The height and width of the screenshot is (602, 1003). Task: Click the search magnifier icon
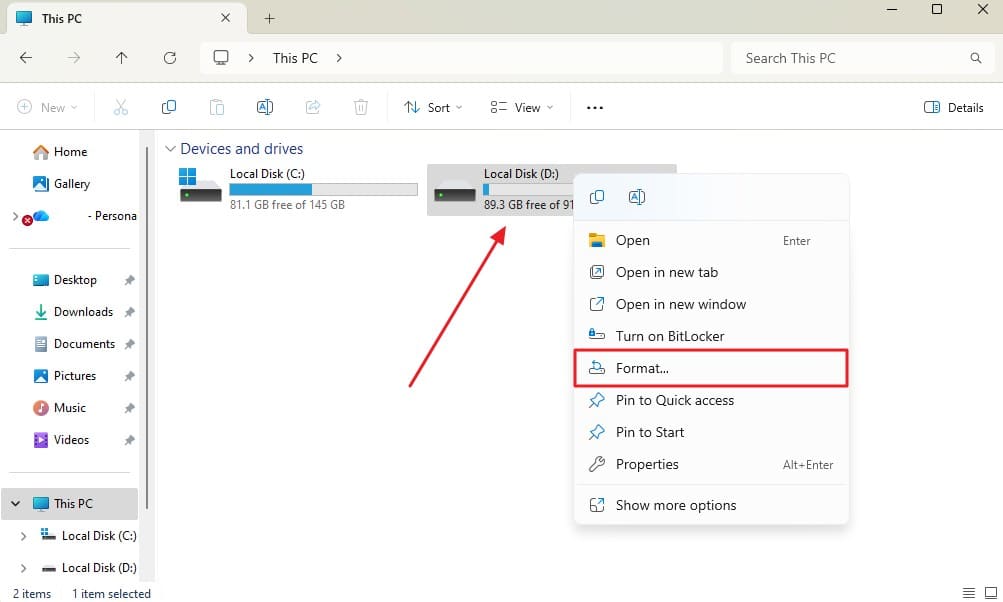975,58
